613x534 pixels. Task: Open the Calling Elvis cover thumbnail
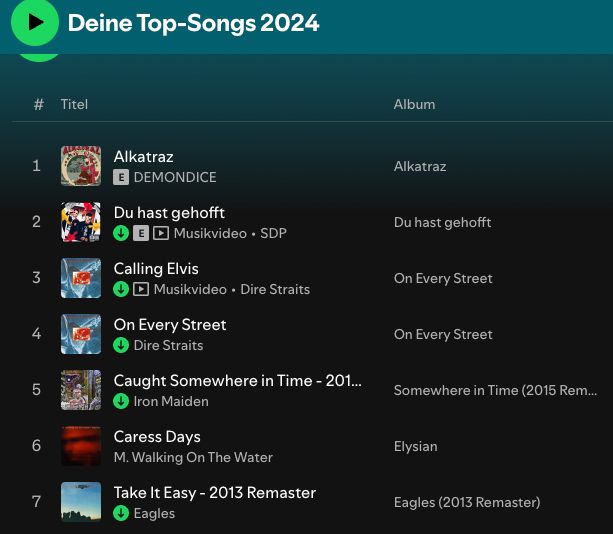tap(81, 278)
